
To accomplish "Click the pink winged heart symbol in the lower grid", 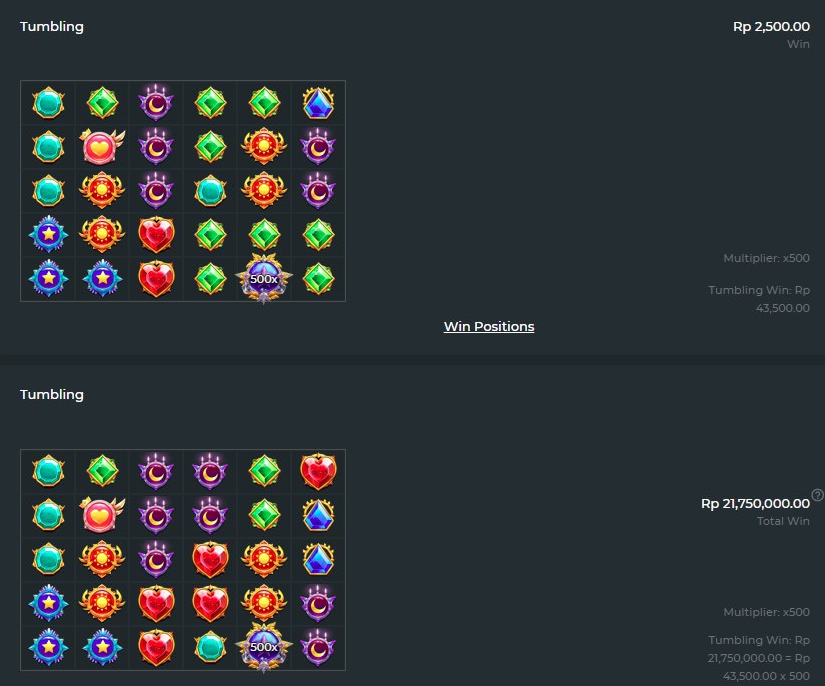I will (102, 515).
